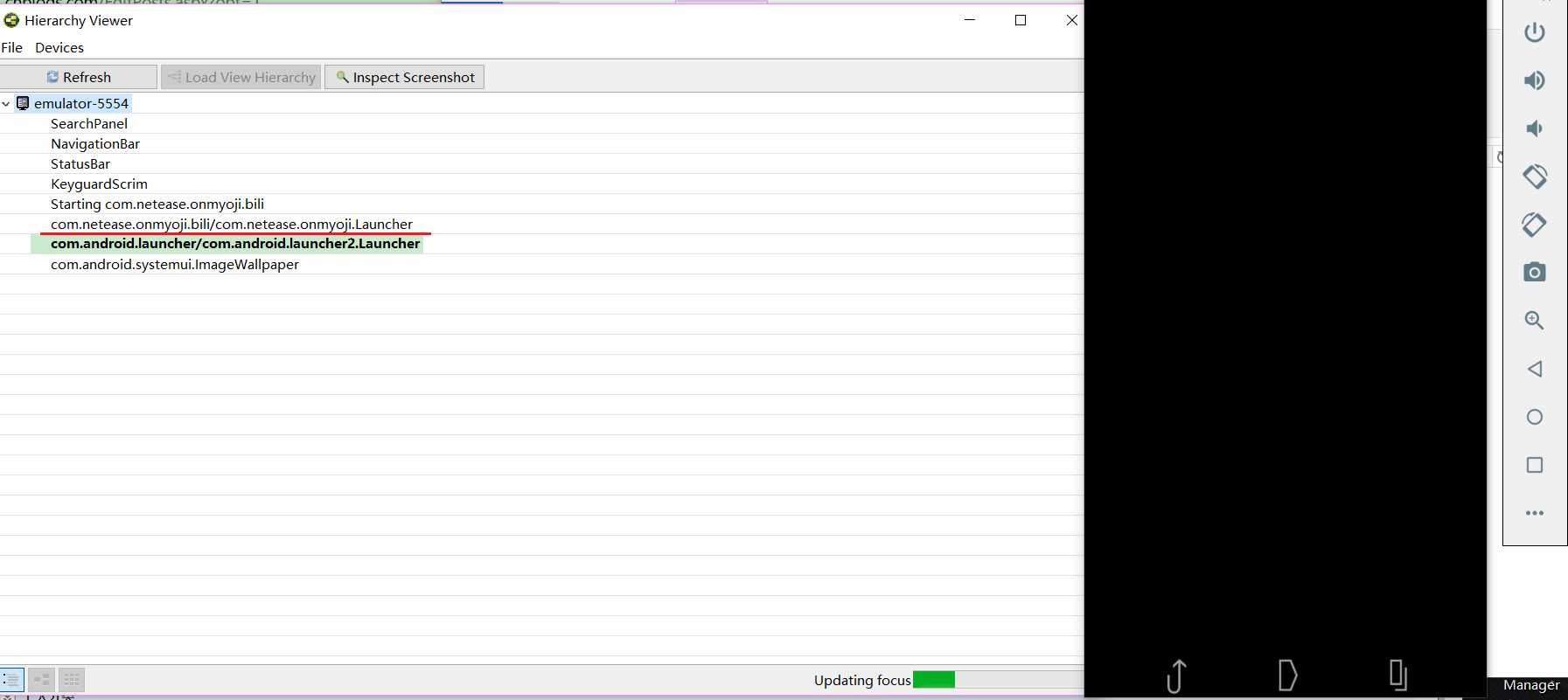Tap the emulator Back triangle icon

pyautogui.click(x=1535, y=369)
